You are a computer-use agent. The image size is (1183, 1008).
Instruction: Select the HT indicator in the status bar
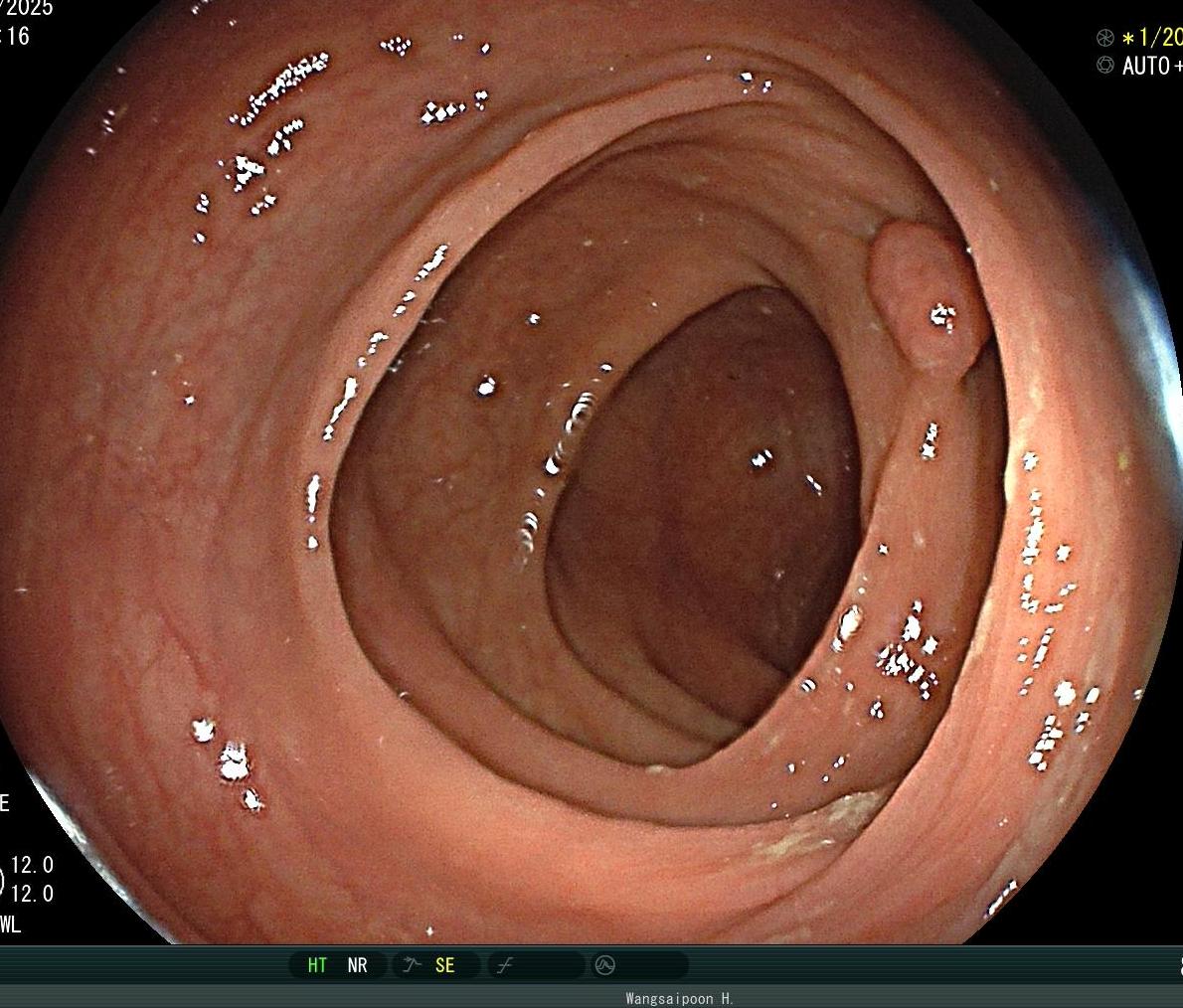coord(317,965)
